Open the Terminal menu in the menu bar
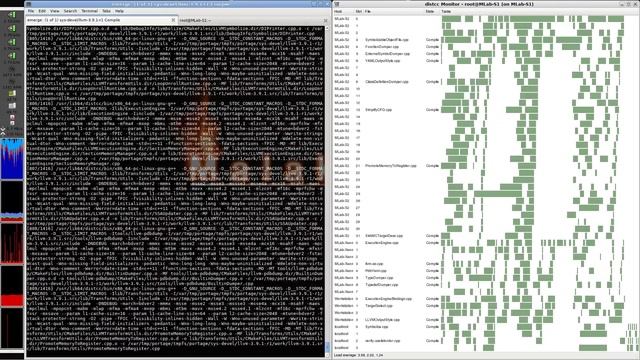The width and height of the screenshot is (640, 360). tap(89, 11)
